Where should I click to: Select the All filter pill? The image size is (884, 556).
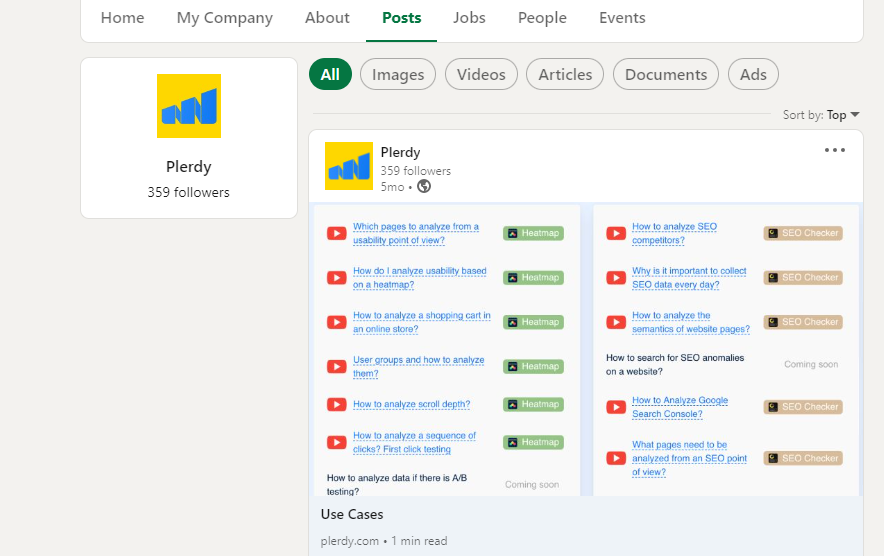pyautogui.click(x=330, y=74)
